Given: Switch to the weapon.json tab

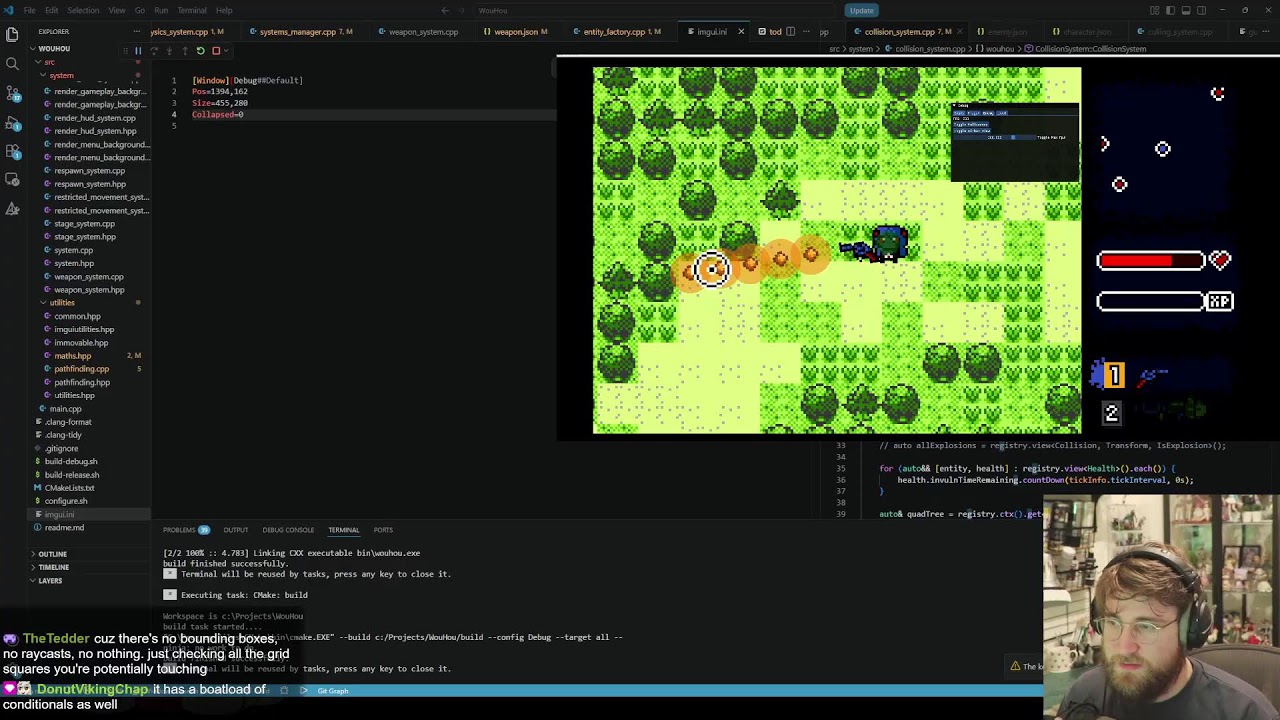Looking at the screenshot, I should [516, 31].
